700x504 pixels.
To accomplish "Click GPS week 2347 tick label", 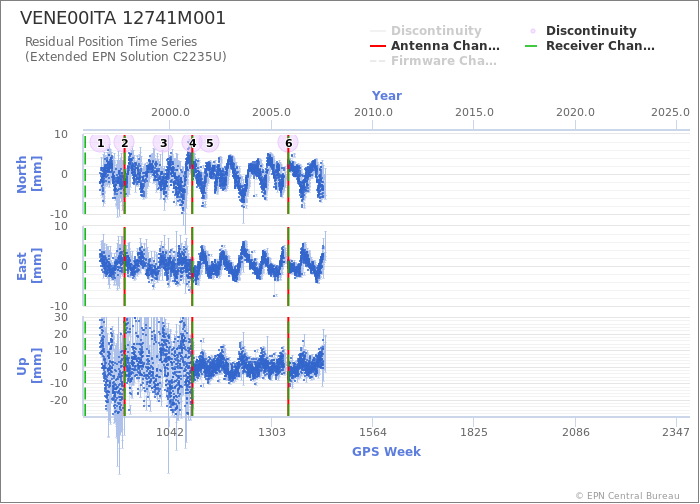I will pyautogui.click(x=676, y=432).
